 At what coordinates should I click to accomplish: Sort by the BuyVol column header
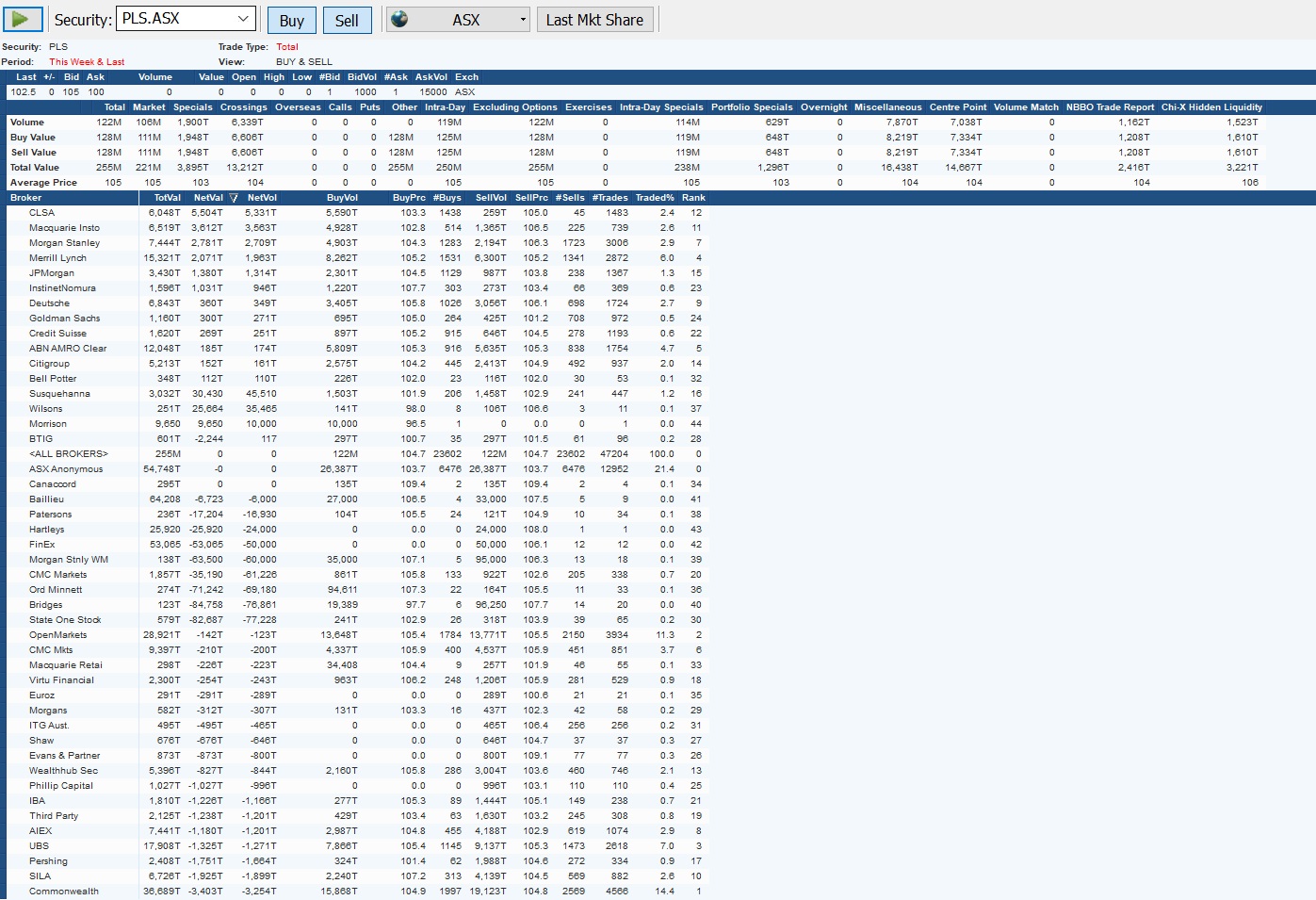point(342,198)
